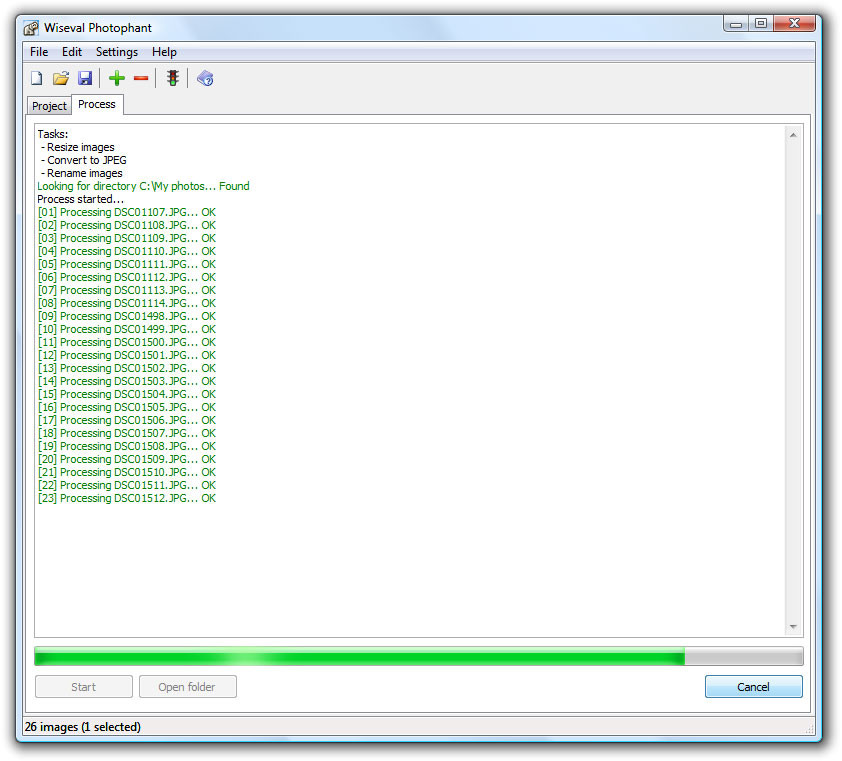The image size is (842, 761).
Task: Click log line '[10] Processing DSC01499.JPG... OK'
Action: click(127, 329)
